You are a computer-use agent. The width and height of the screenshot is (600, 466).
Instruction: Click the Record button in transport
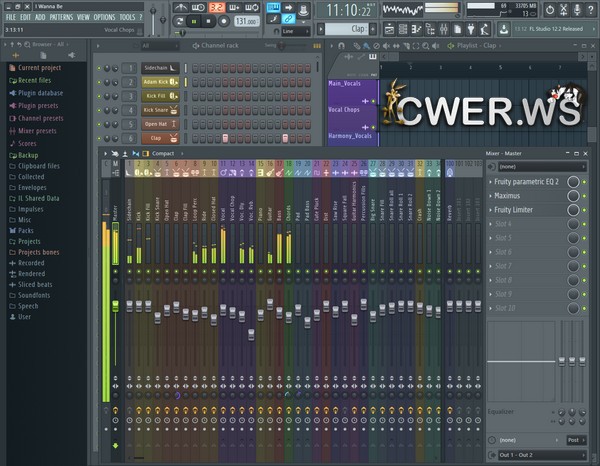point(222,20)
